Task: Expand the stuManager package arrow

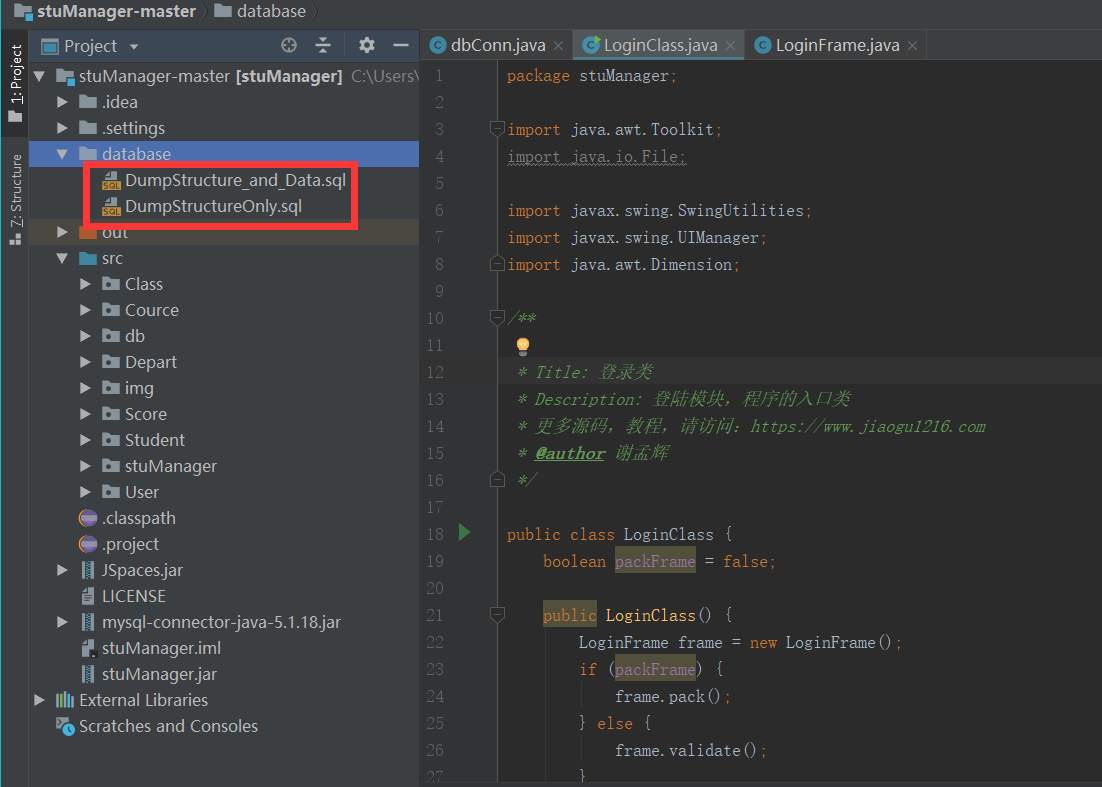Action: 85,466
